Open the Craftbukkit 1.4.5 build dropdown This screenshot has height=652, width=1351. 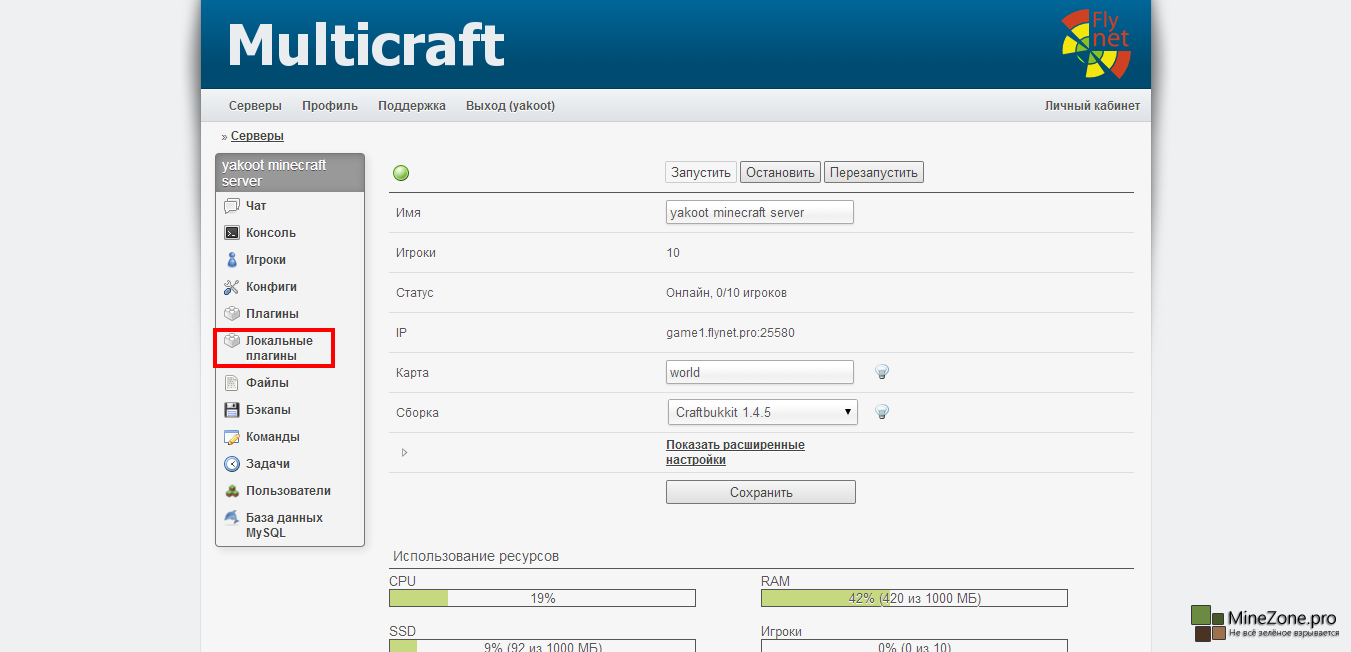tap(762, 412)
